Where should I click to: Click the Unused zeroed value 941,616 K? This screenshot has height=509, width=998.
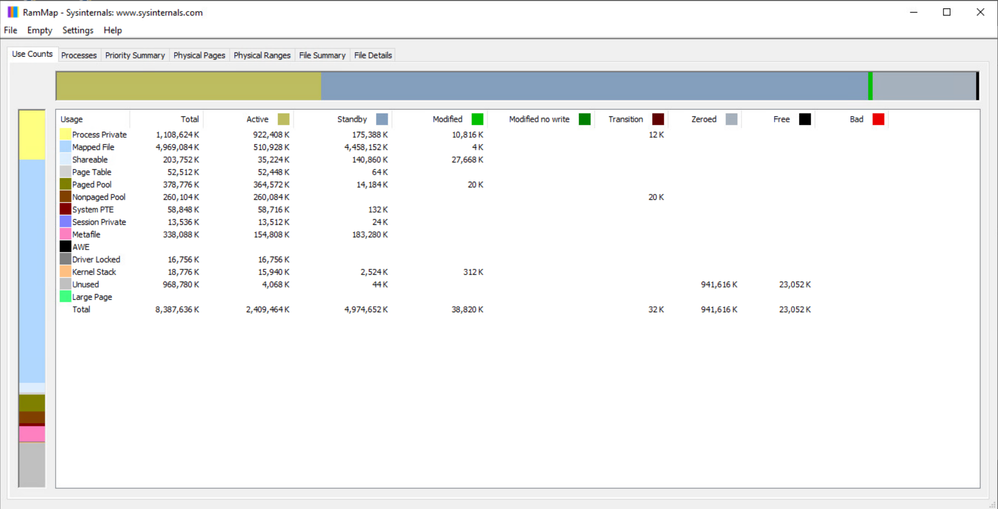tap(719, 284)
